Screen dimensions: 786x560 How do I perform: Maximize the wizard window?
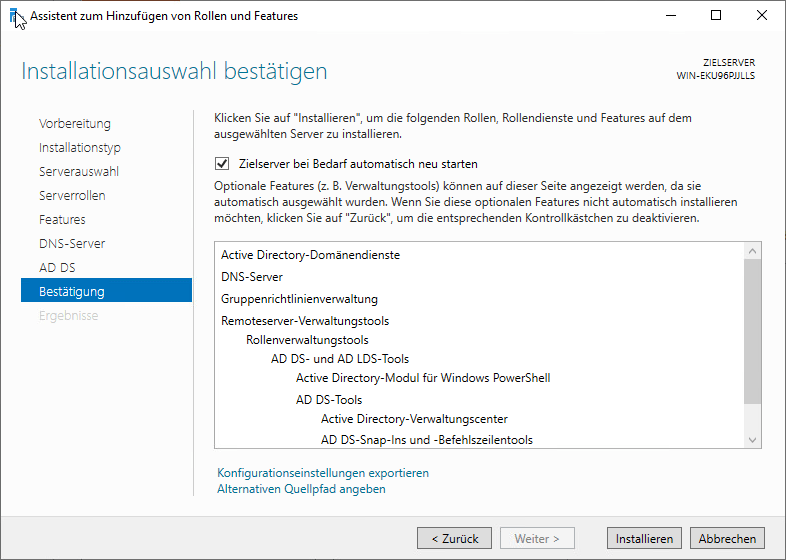716,16
